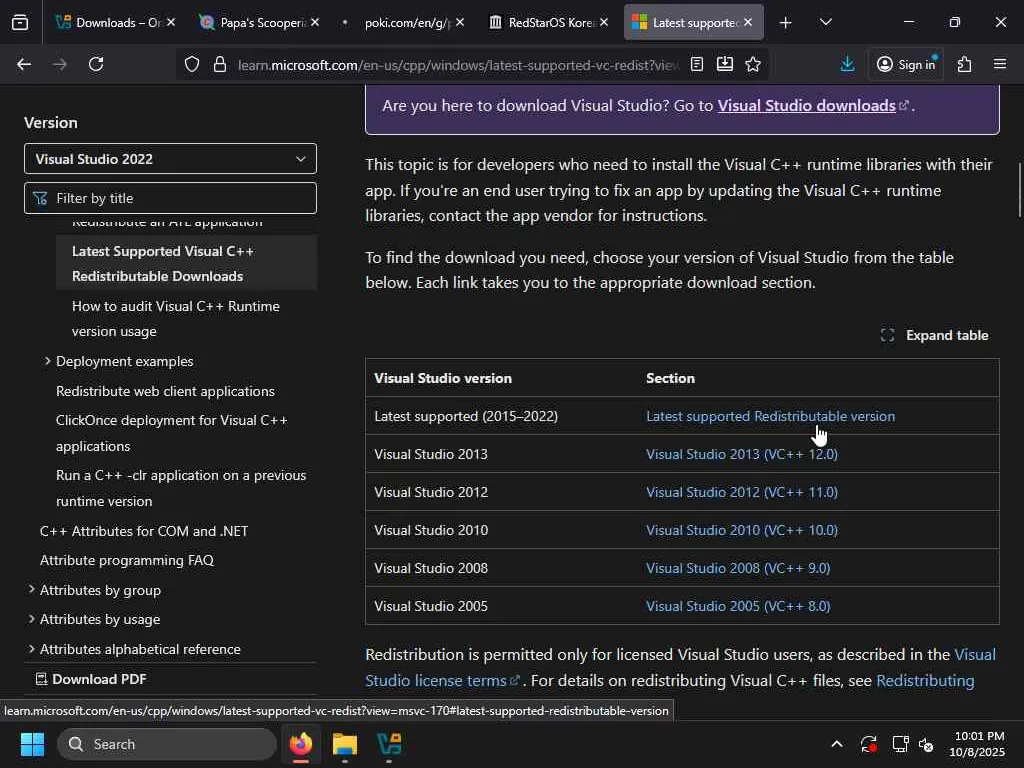Close the Papa's Scooperia tab

coord(315,23)
